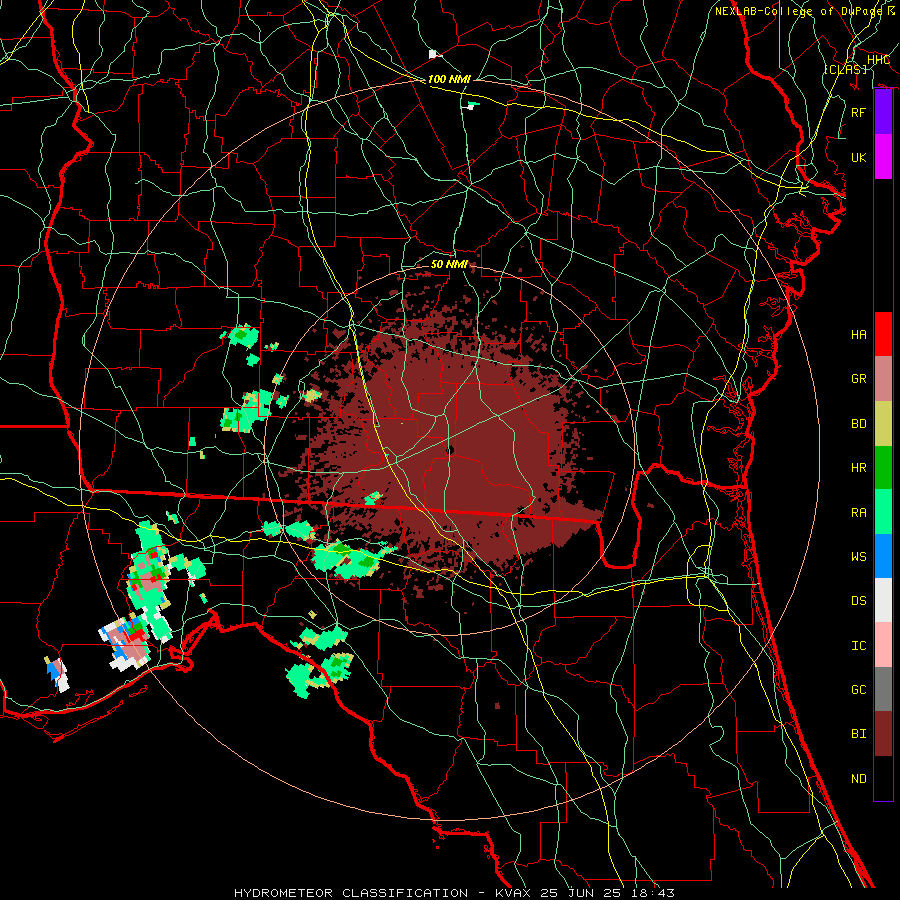The width and height of the screenshot is (900, 900).
Task: Click the [CLAS] units label
Action: click(845, 69)
